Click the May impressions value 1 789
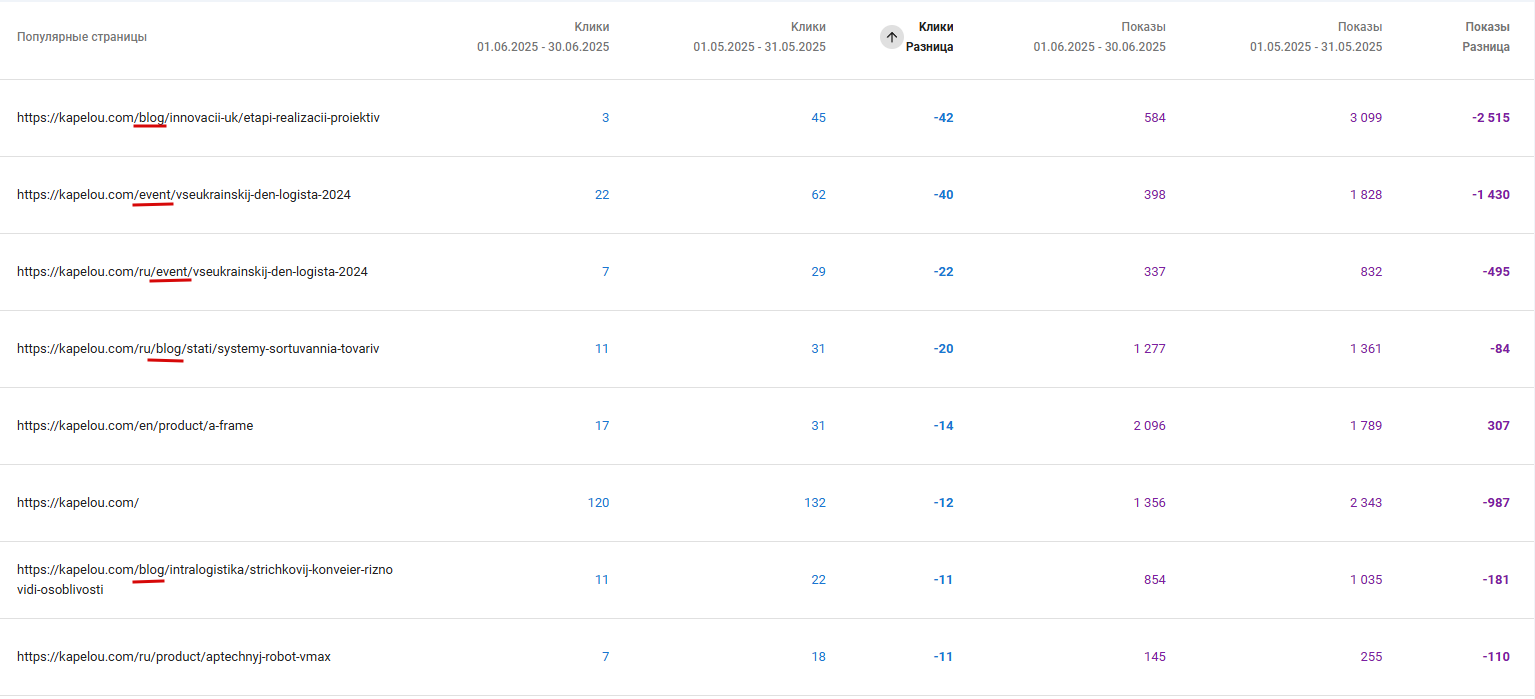Viewport: 1535px width, 699px height. pos(1366,426)
